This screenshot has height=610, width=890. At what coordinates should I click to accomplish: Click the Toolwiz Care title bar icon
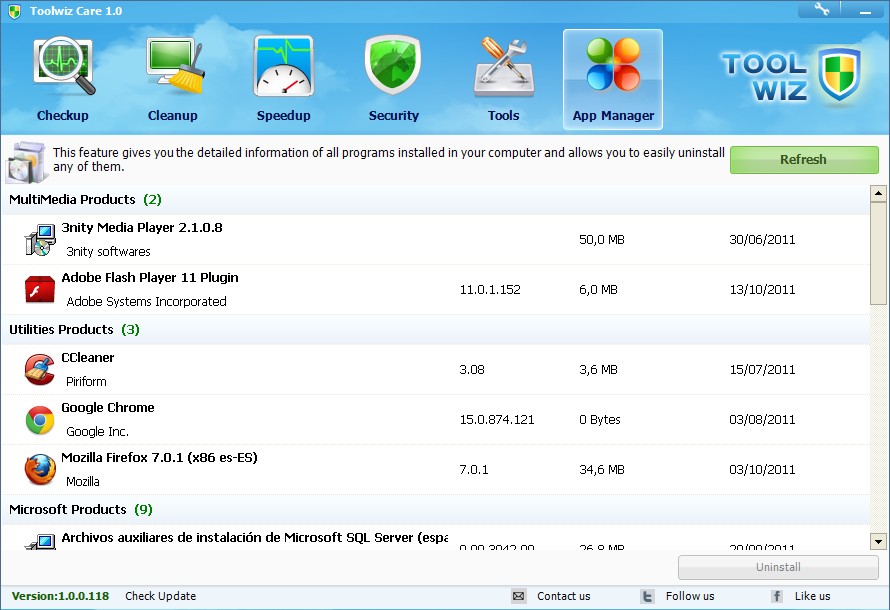tap(15, 11)
